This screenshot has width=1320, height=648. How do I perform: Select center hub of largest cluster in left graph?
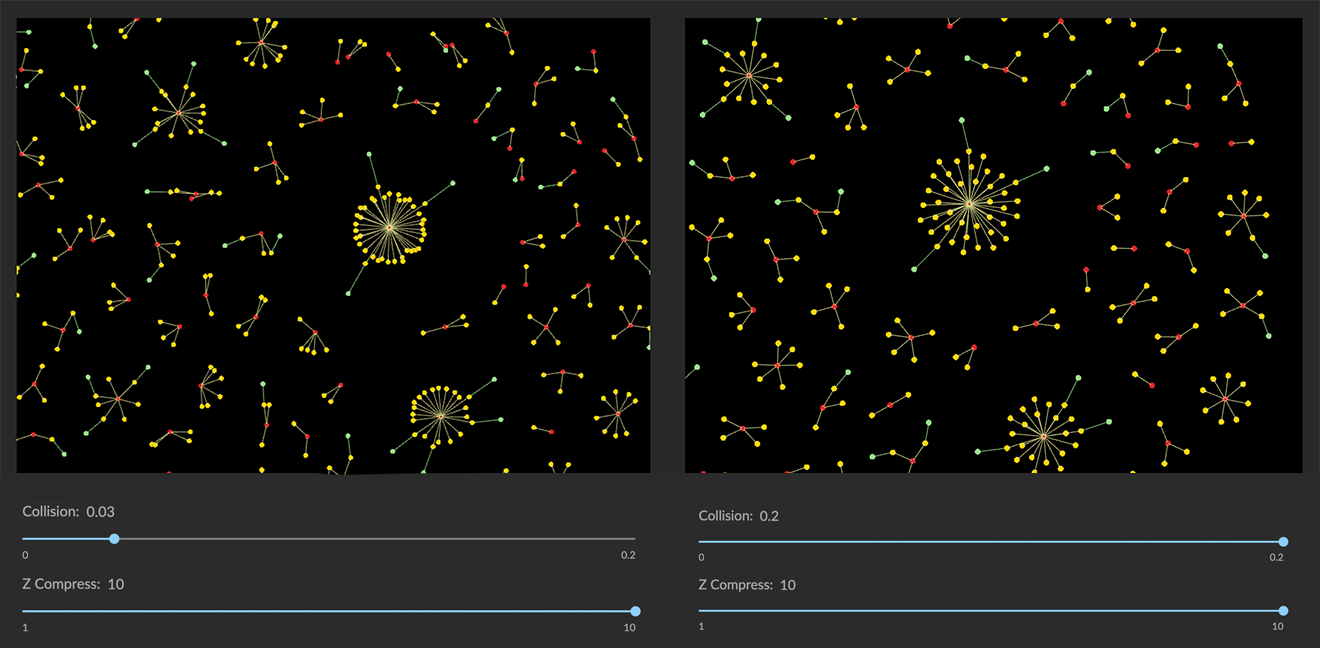click(389, 228)
